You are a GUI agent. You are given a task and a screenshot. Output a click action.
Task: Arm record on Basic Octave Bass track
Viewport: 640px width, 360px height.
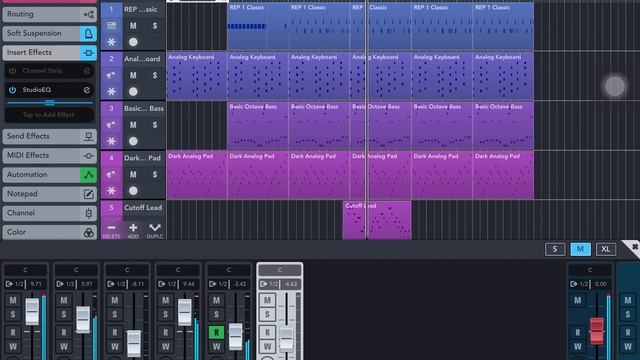click(133, 141)
